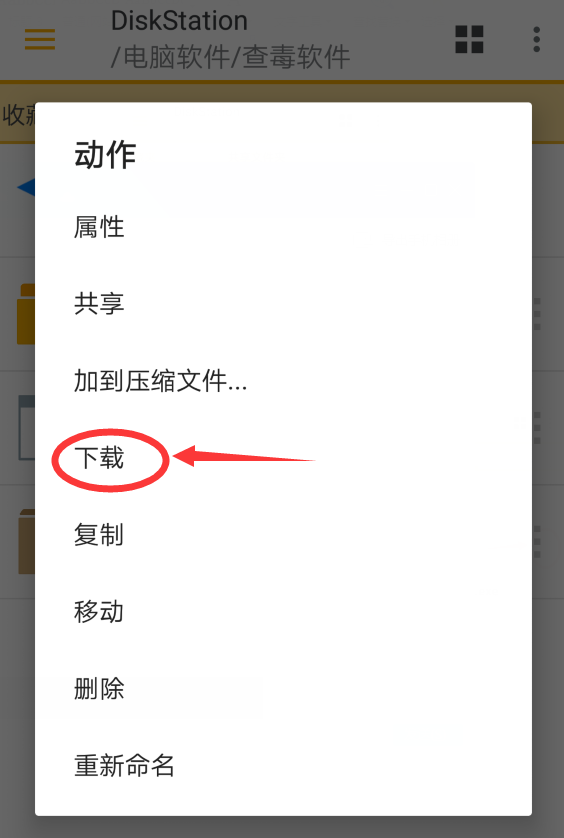Dismiss dialog by tapping dimmed area below
This screenshot has height=838, width=564.
282,827
